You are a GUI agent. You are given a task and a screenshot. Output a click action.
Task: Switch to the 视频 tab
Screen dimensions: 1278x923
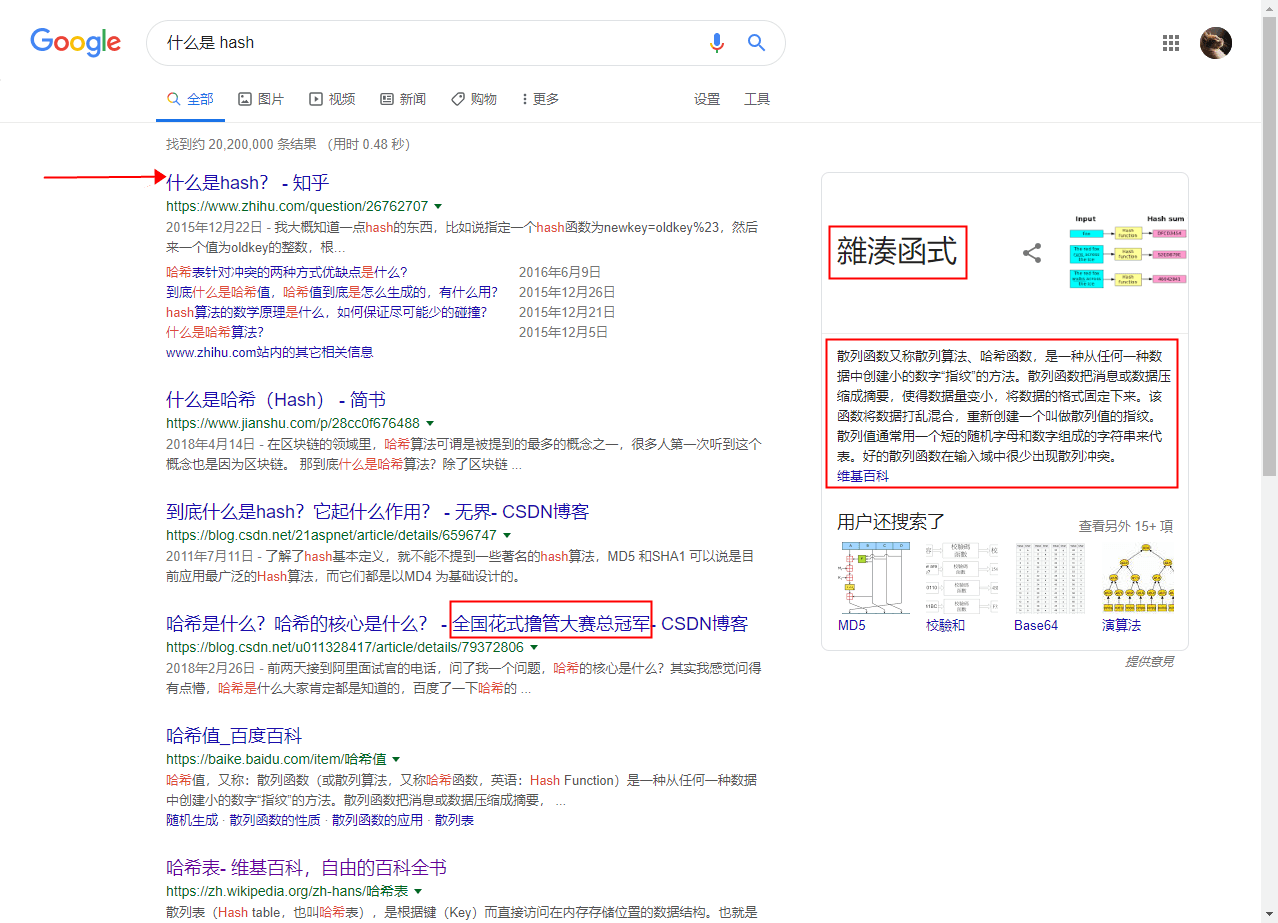[x=332, y=99]
